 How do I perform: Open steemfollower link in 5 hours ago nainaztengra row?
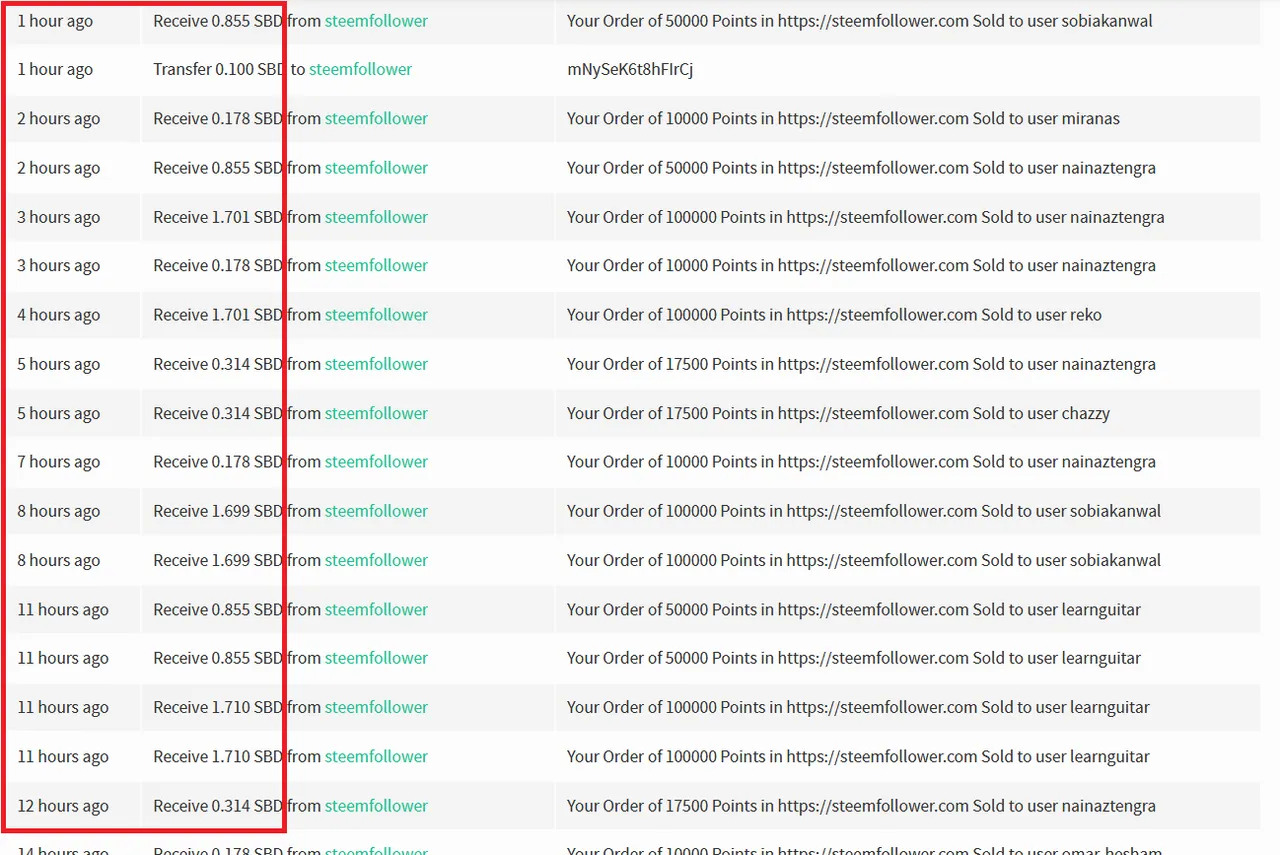(x=376, y=363)
